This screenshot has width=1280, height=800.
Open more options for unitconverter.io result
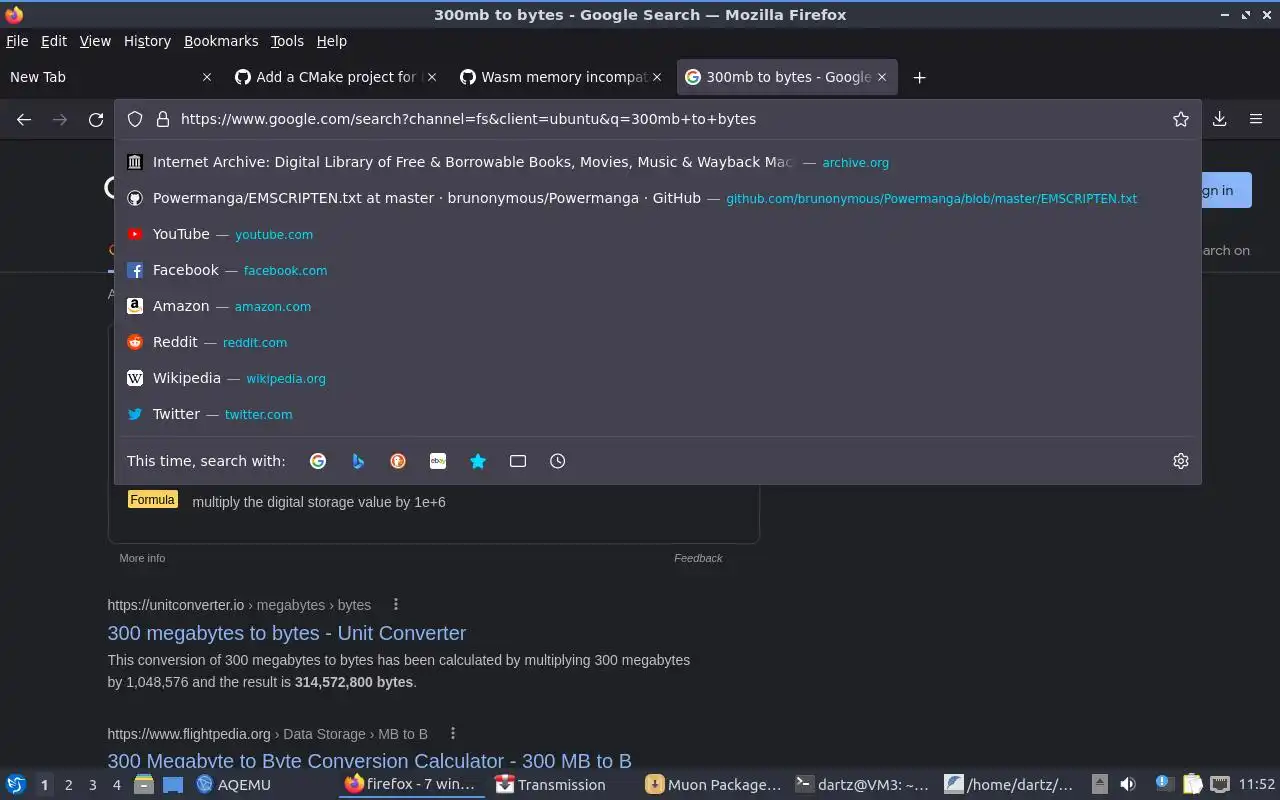click(396, 604)
